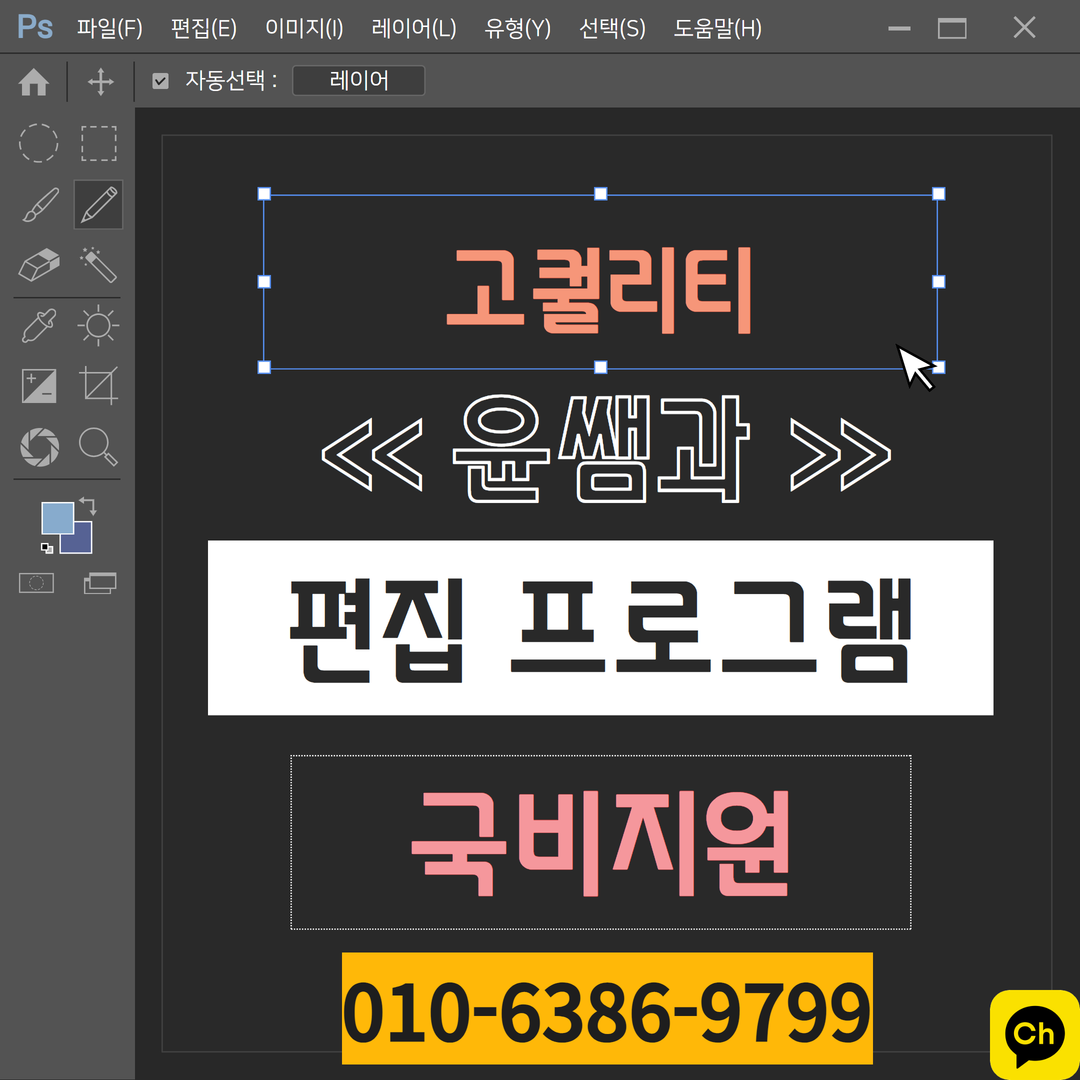The image size is (1080, 1080).
Task: Click the 고퀄리티 text layer
Action: point(599,291)
